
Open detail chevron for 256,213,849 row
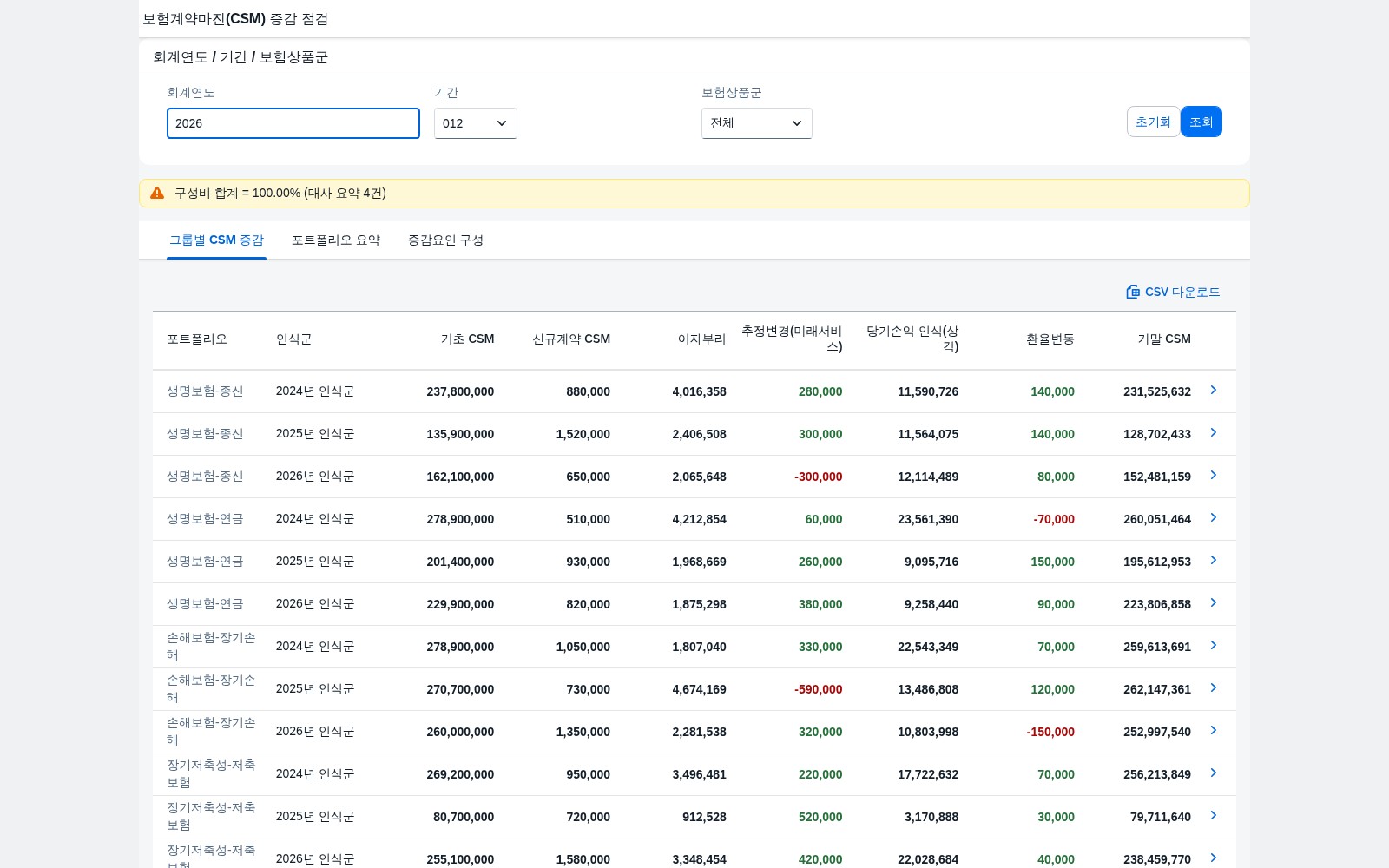1214,773
